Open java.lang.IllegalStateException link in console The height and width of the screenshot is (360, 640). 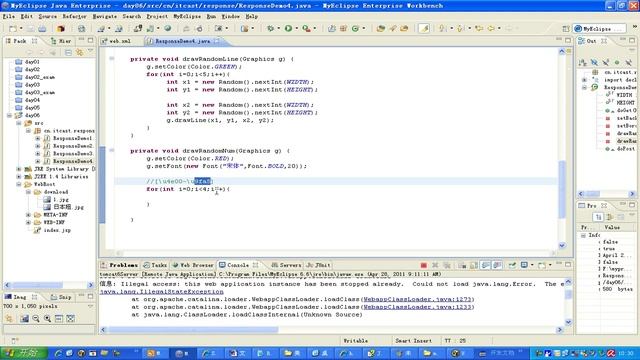(162, 292)
